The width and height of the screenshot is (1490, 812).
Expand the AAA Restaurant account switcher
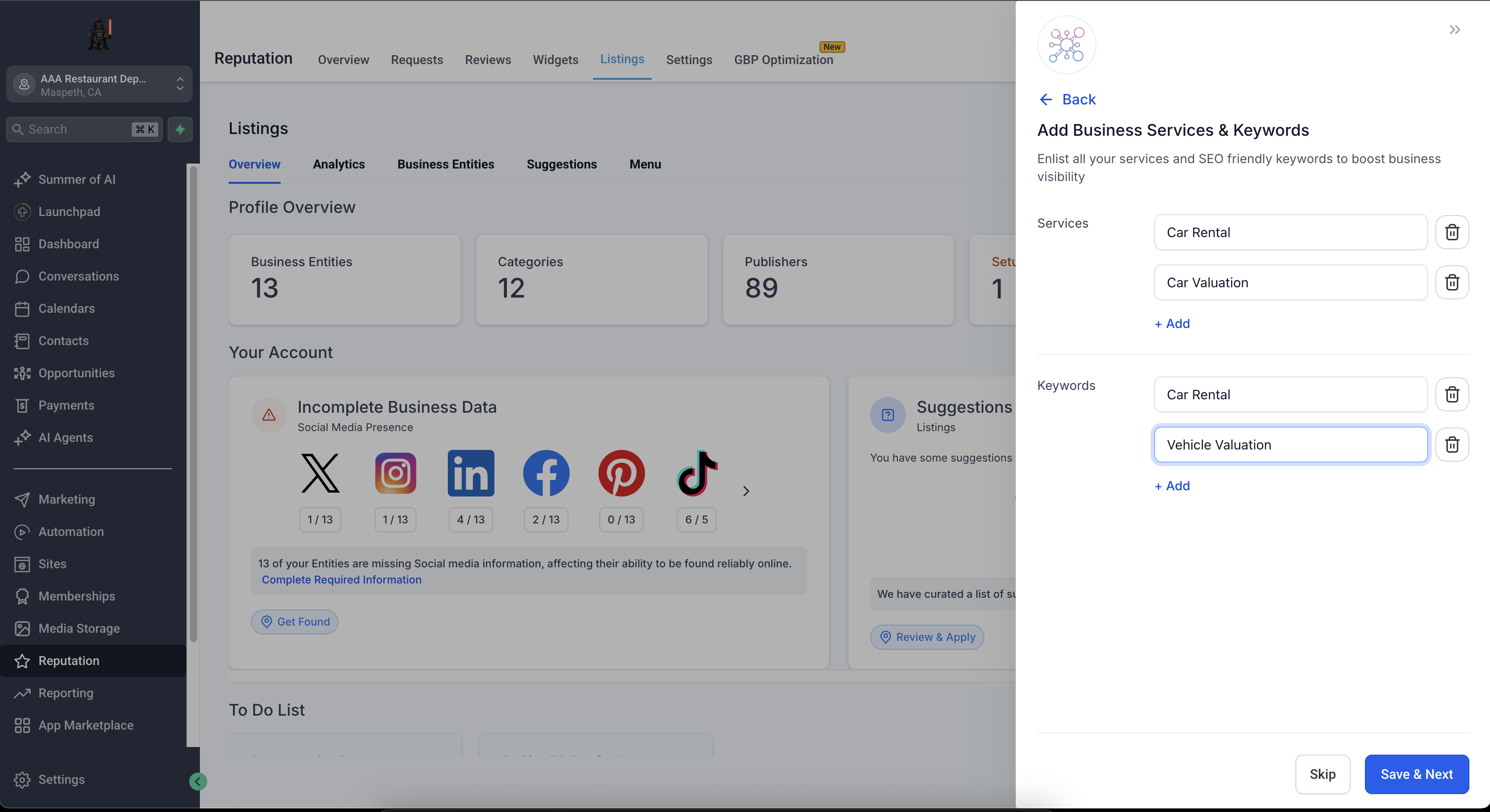pyautogui.click(x=100, y=84)
